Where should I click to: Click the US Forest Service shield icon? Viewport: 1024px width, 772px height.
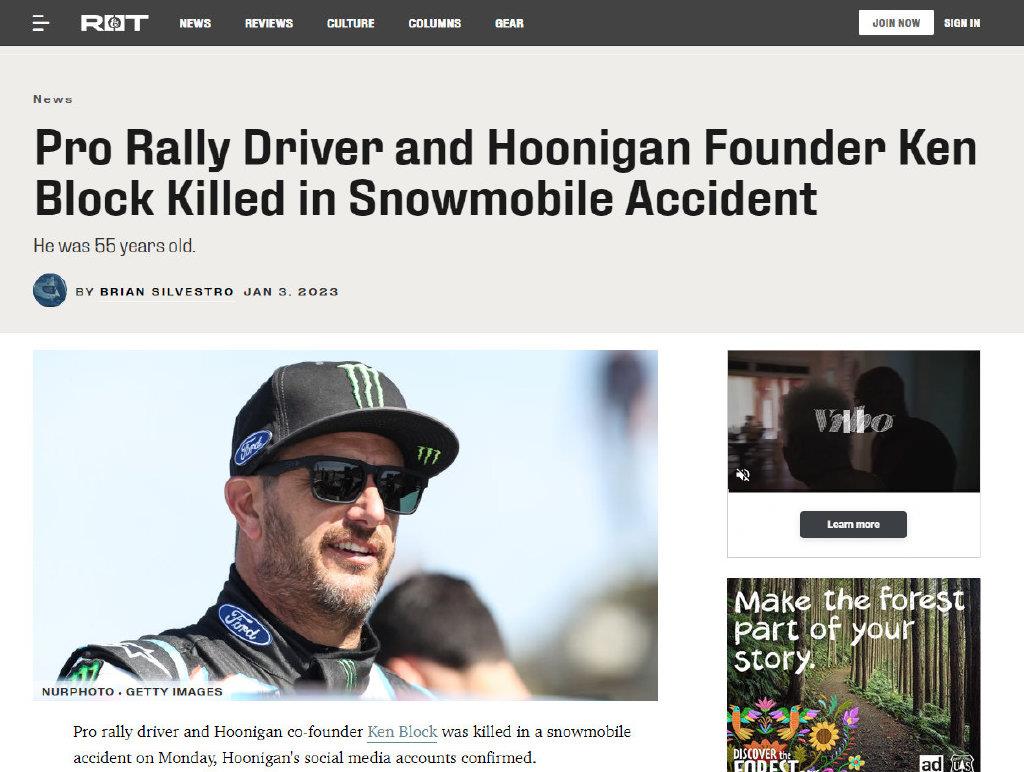tap(961, 763)
